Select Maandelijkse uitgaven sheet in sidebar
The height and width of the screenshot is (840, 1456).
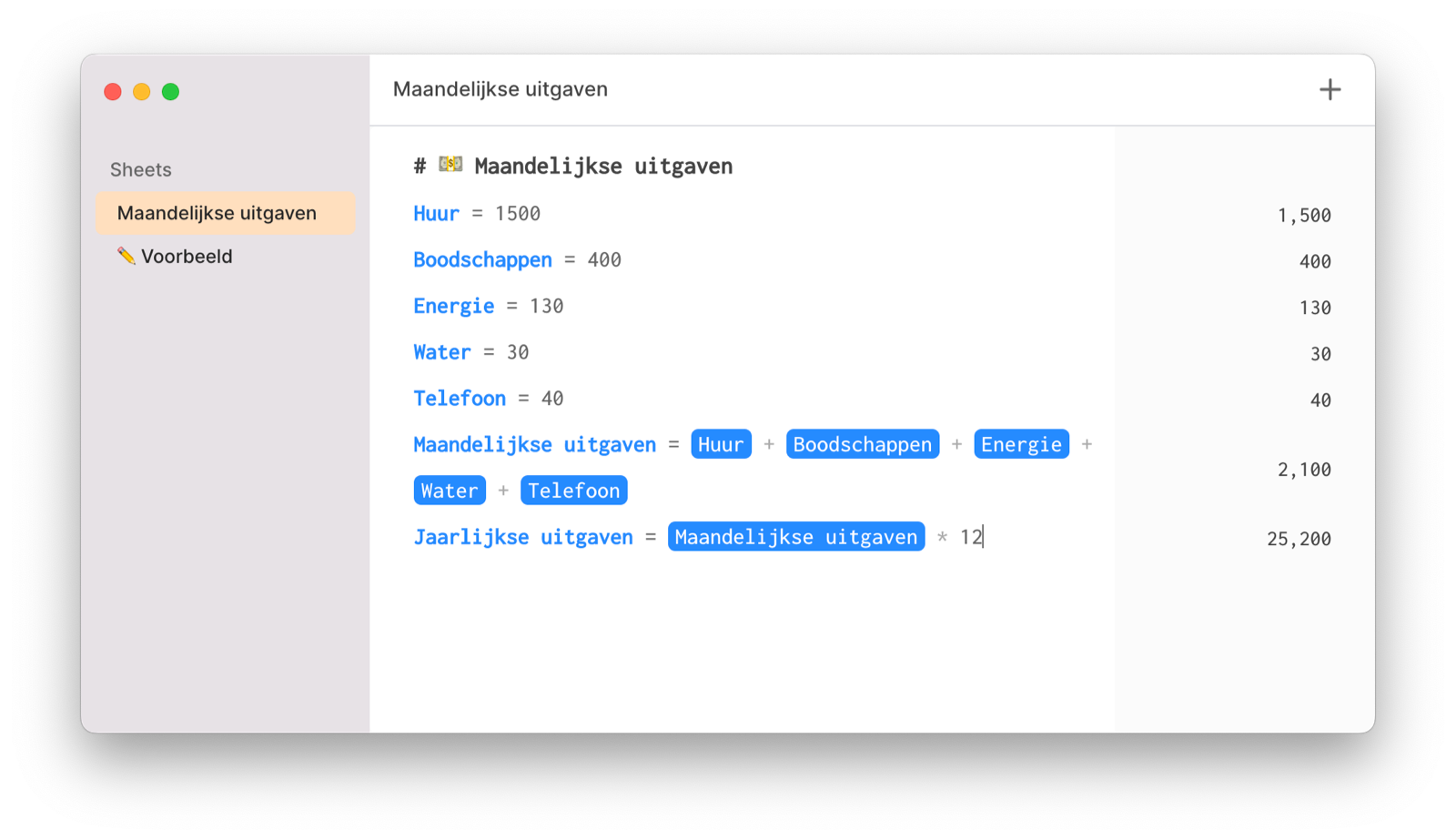pyautogui.click(x=226, y=213)
